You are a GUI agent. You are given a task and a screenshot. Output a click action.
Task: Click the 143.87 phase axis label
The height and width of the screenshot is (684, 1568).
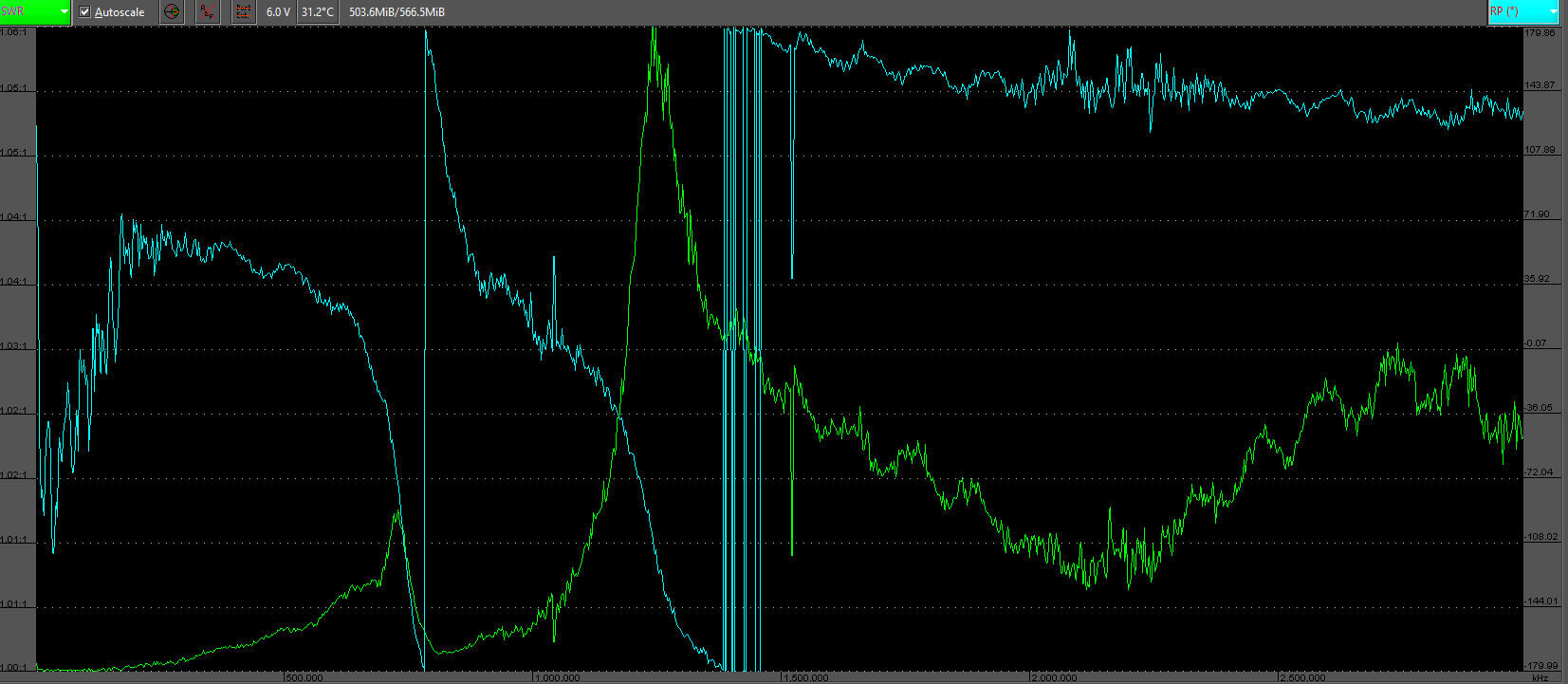tap(1540, 85)
